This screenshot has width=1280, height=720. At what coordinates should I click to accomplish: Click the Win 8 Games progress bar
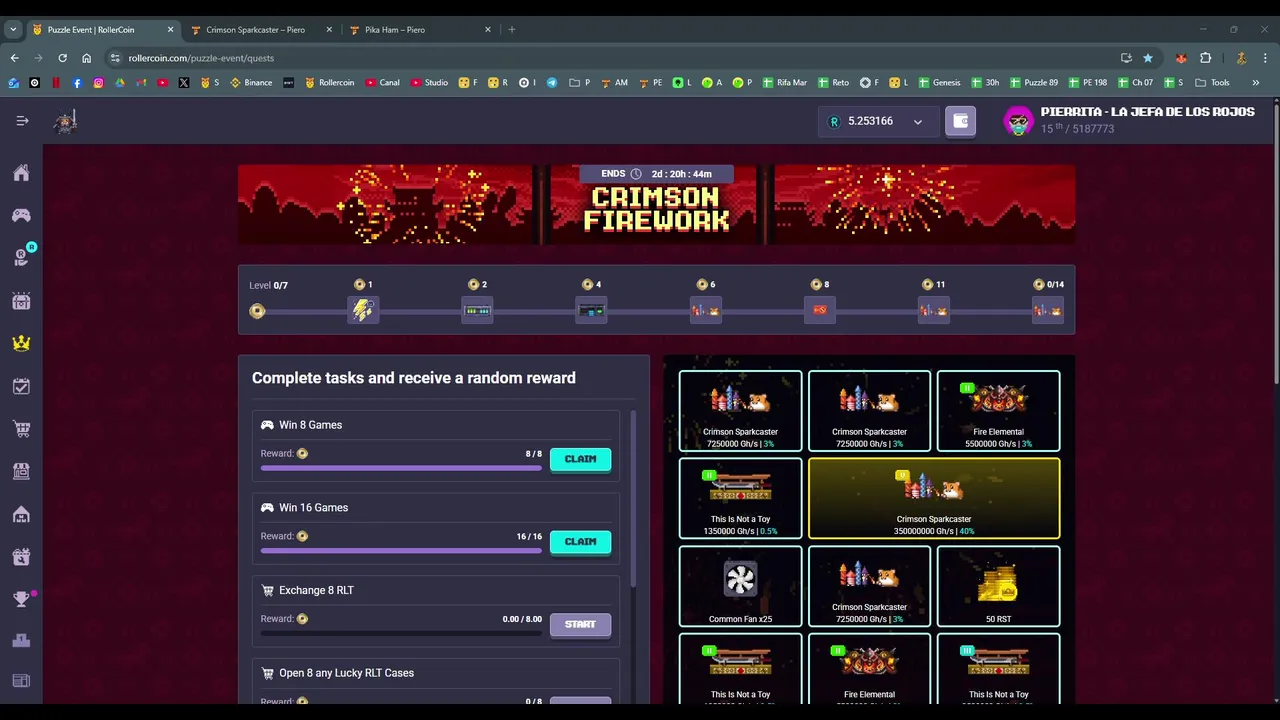401,467
